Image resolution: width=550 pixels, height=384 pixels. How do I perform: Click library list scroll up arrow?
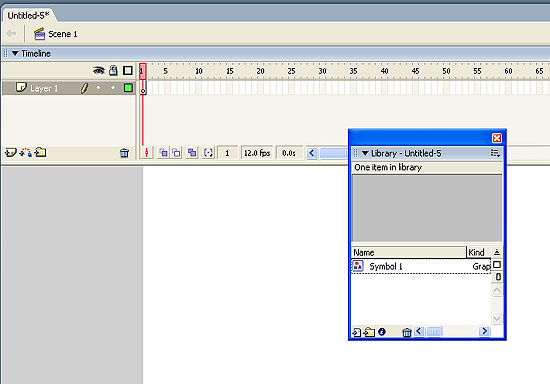(x=497, y=290)
